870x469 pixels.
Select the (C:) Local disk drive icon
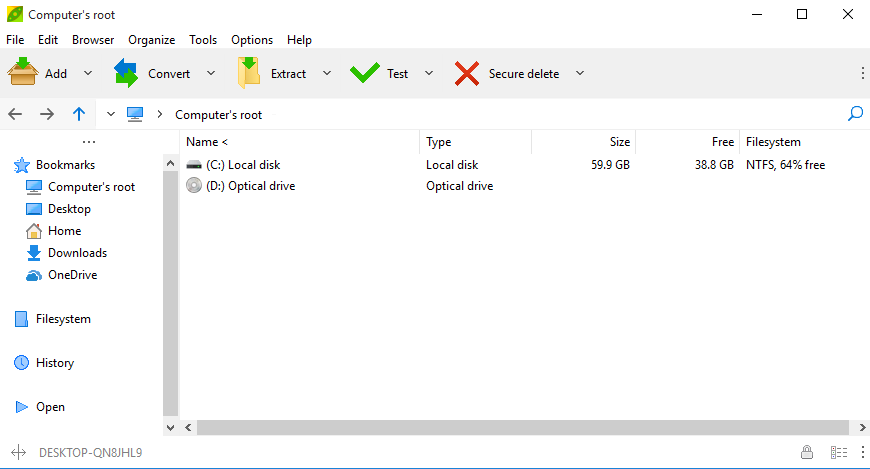click(194, 165)
